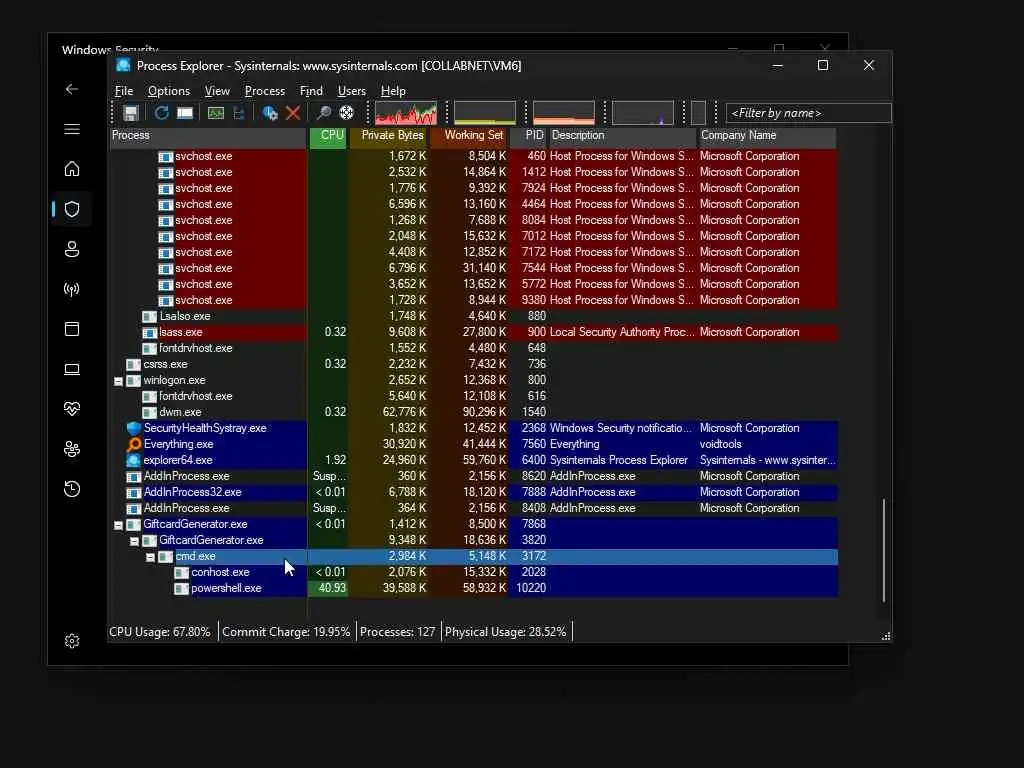Select the conhost.exe process row
This screenshot has height=768, width=1024.
point(473,572)
